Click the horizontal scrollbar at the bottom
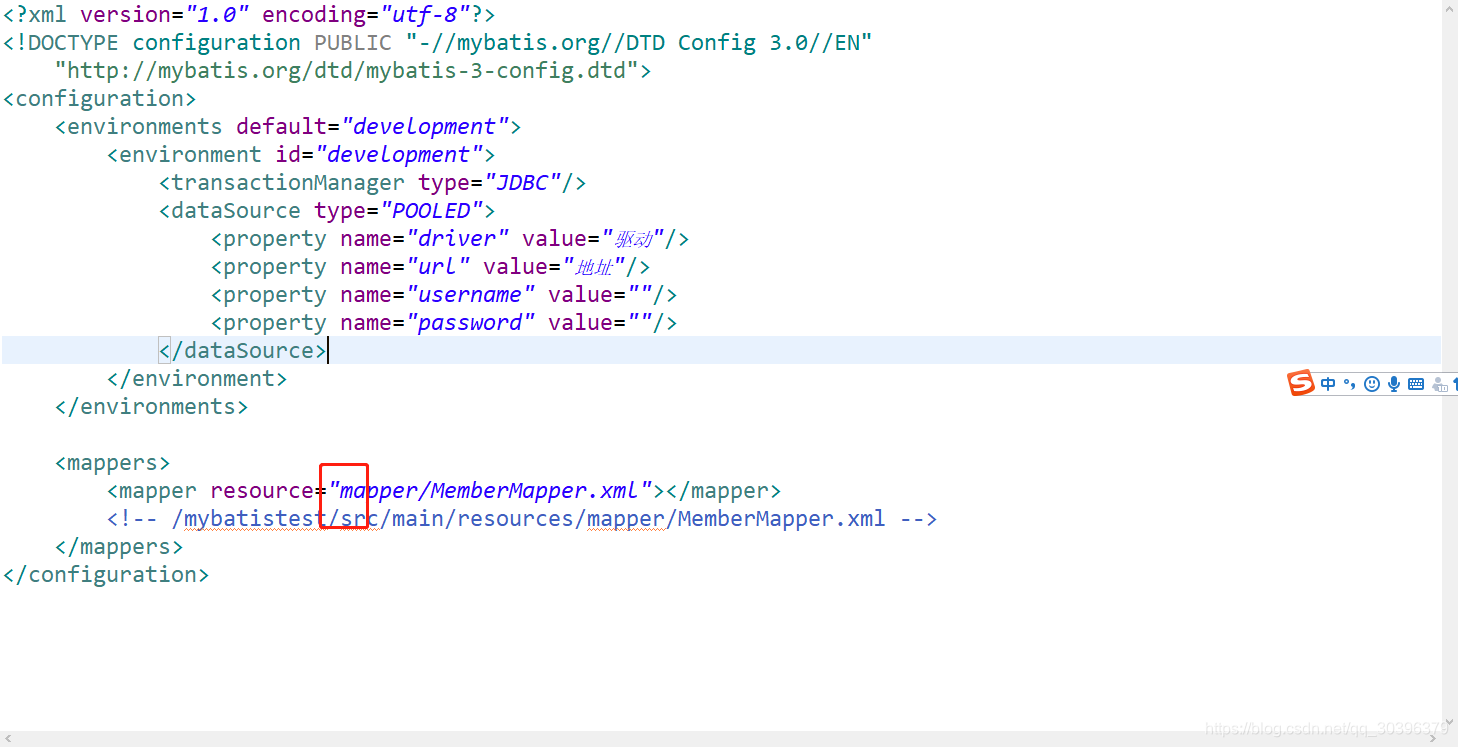 720,740
